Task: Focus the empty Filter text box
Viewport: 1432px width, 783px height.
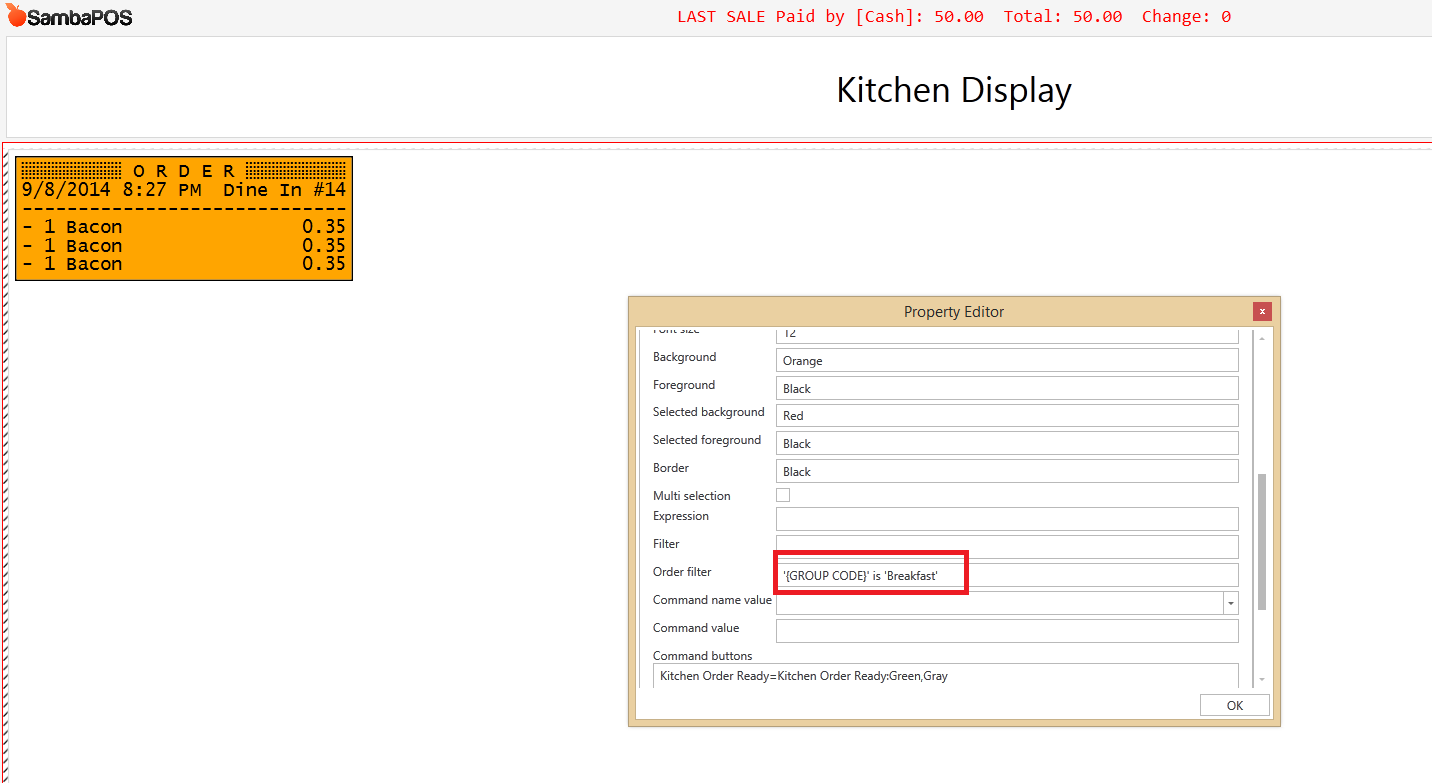Action: pos(1006,546)
